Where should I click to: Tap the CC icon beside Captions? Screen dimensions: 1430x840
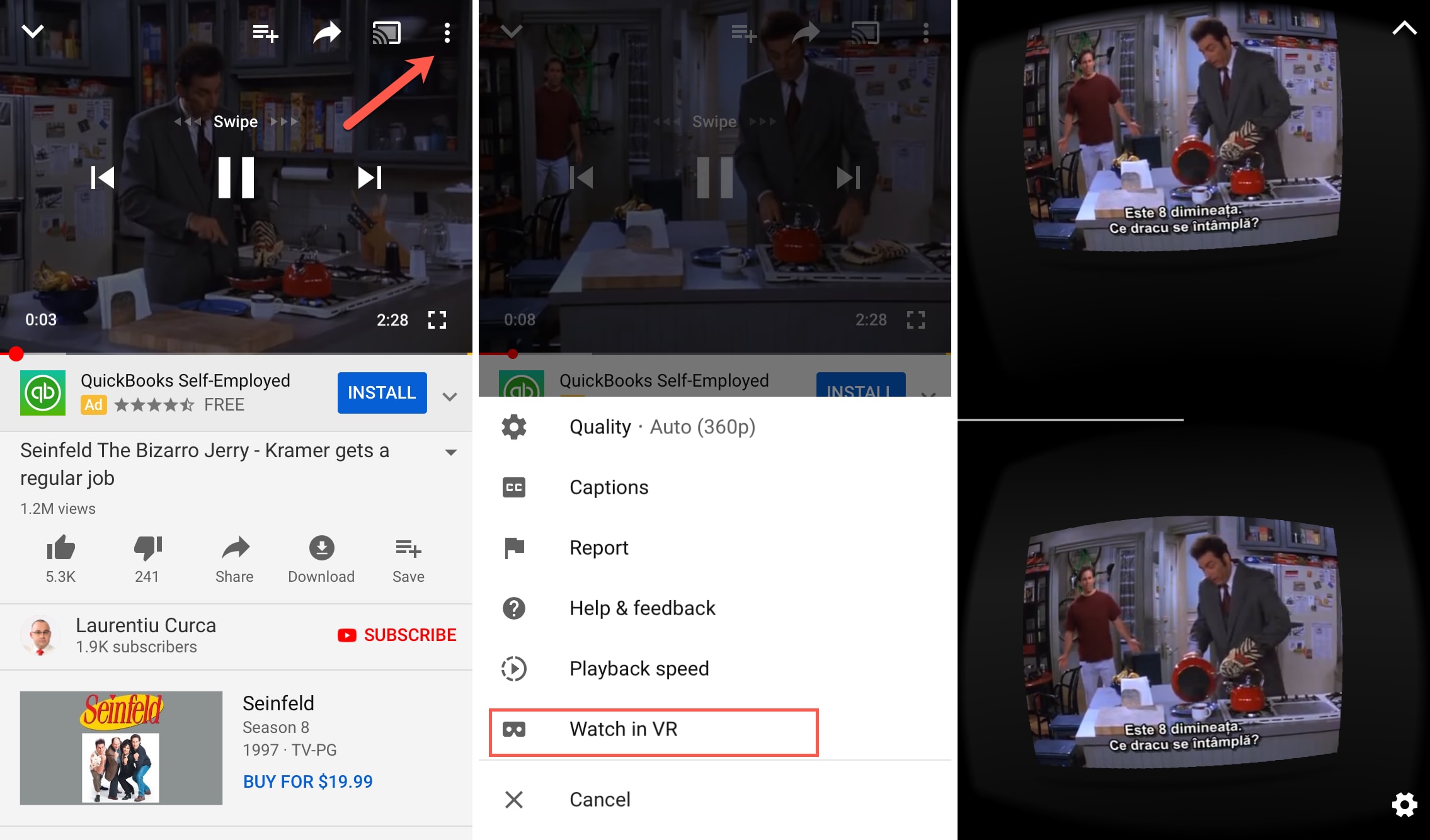coord(514,487)
